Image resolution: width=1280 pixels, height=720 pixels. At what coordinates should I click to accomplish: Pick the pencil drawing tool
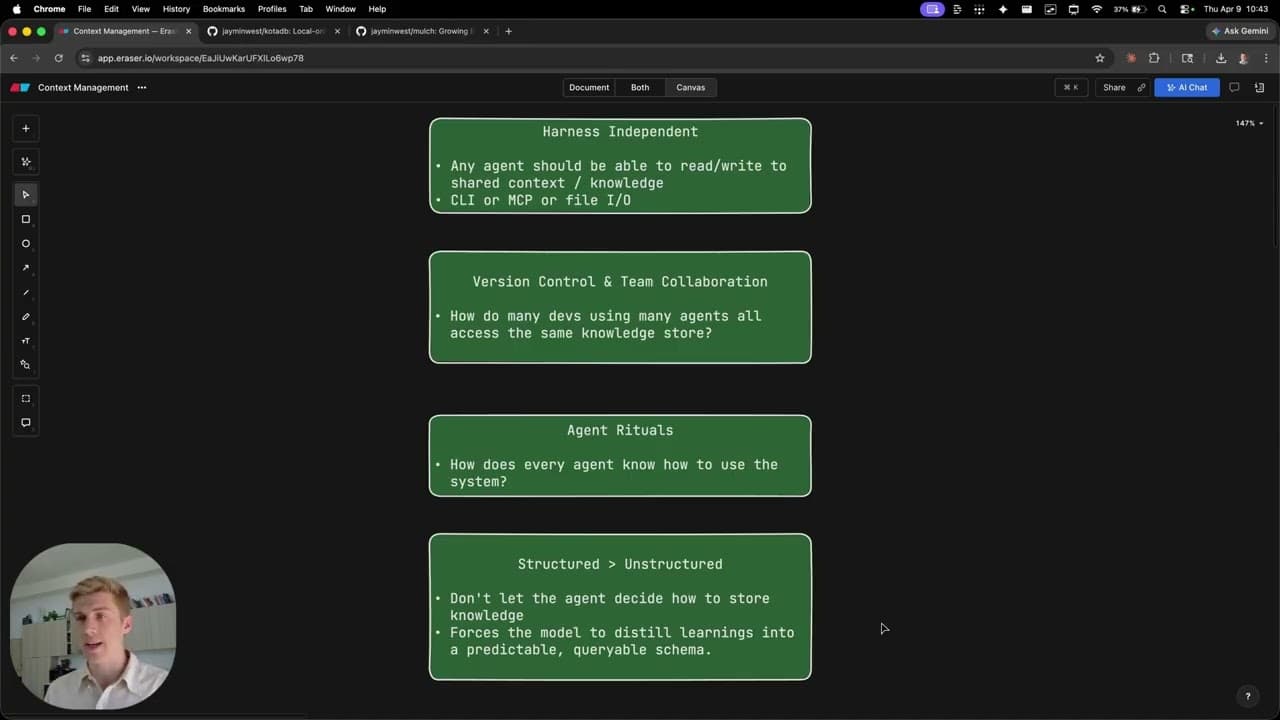(x=25, y=316)
